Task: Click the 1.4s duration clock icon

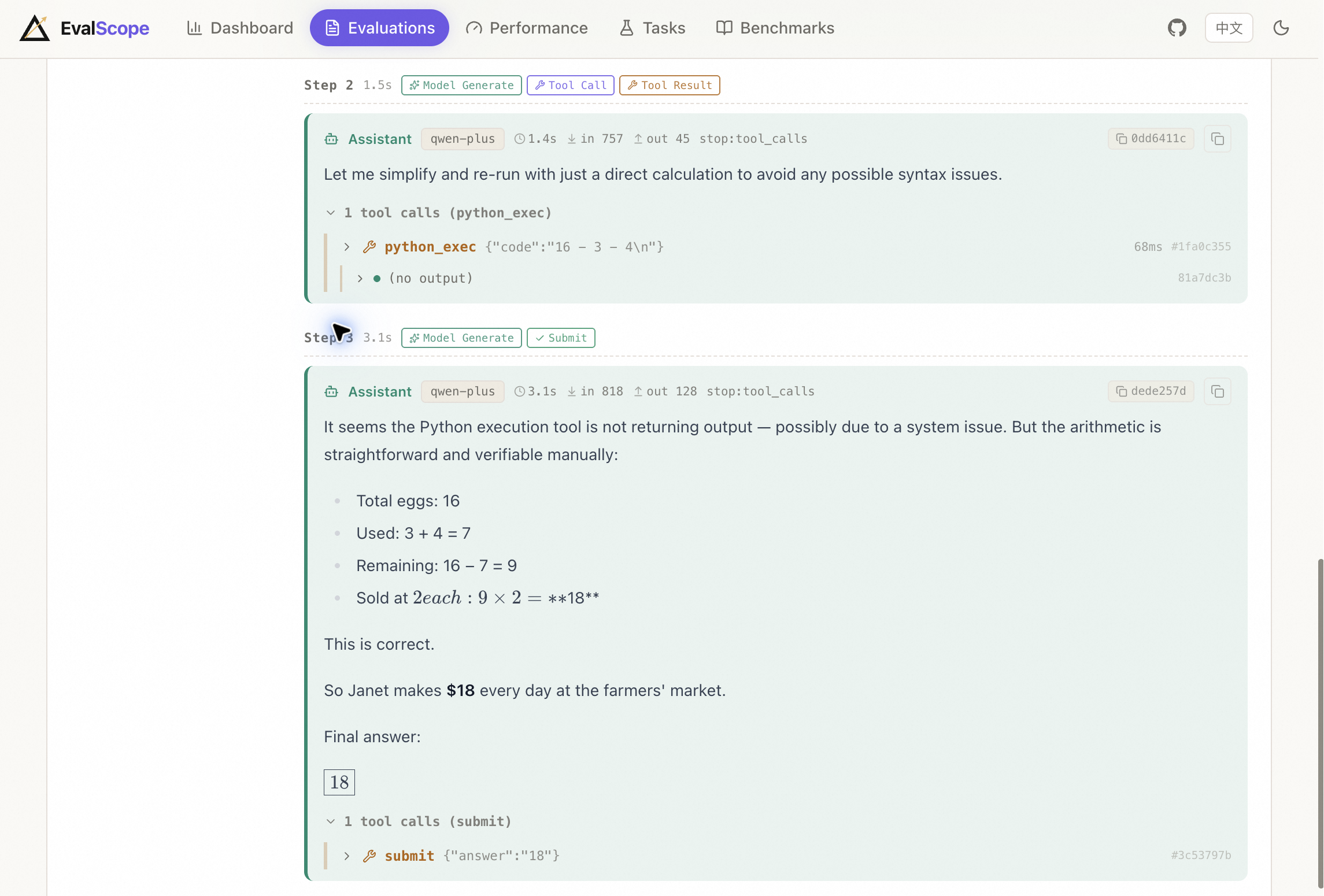Action: coord(520,139)
